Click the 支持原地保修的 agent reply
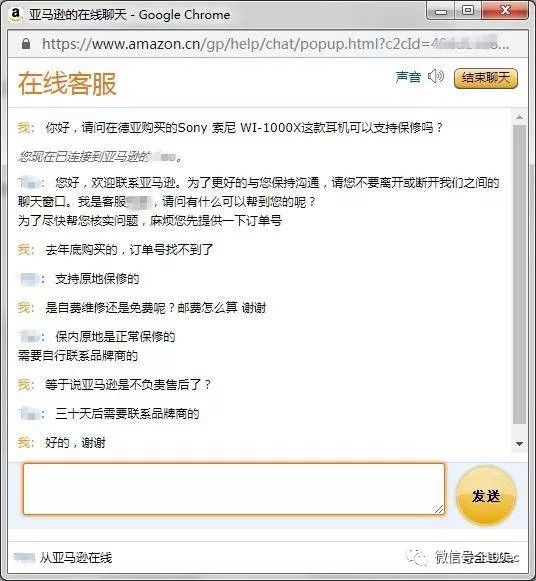Image resolution: width=536 pixels, height=581 pixels. 97,279
